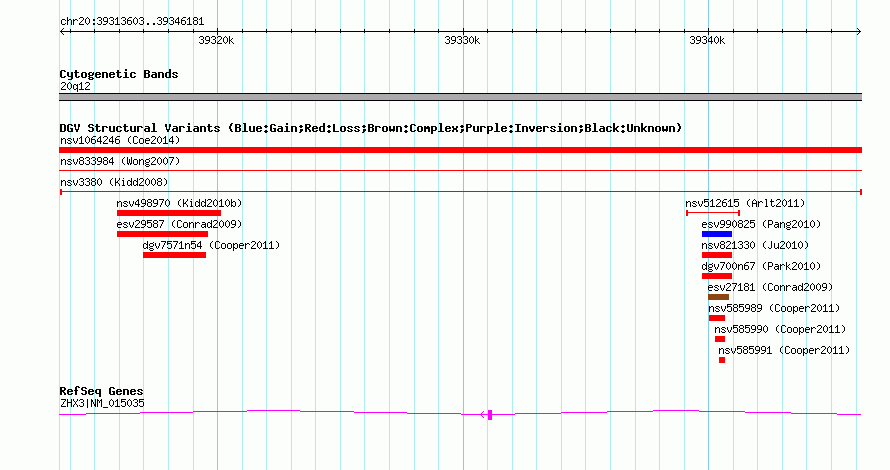Click the DGV Structural Variants track title
The height and width of the screenshot is (470, 890).
point(371,128)
